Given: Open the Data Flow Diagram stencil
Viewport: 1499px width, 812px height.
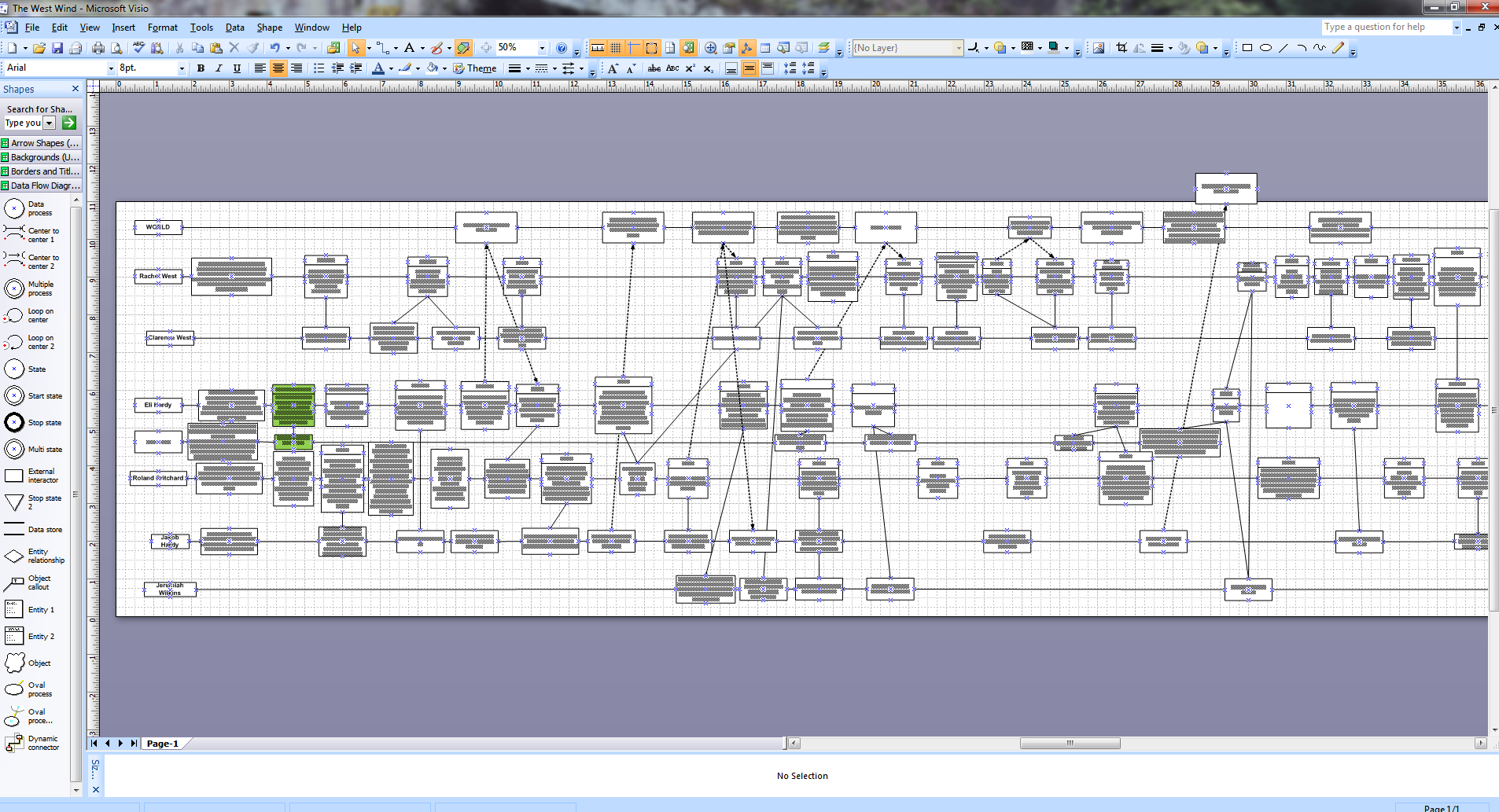Looking at the screenshot, I should tap(41, 186).
